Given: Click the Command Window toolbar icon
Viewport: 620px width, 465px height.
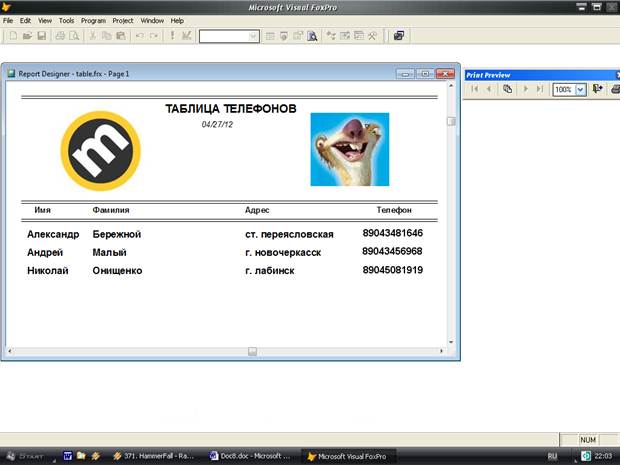Looking at the screenshot, I should click(x=270, y=36).
